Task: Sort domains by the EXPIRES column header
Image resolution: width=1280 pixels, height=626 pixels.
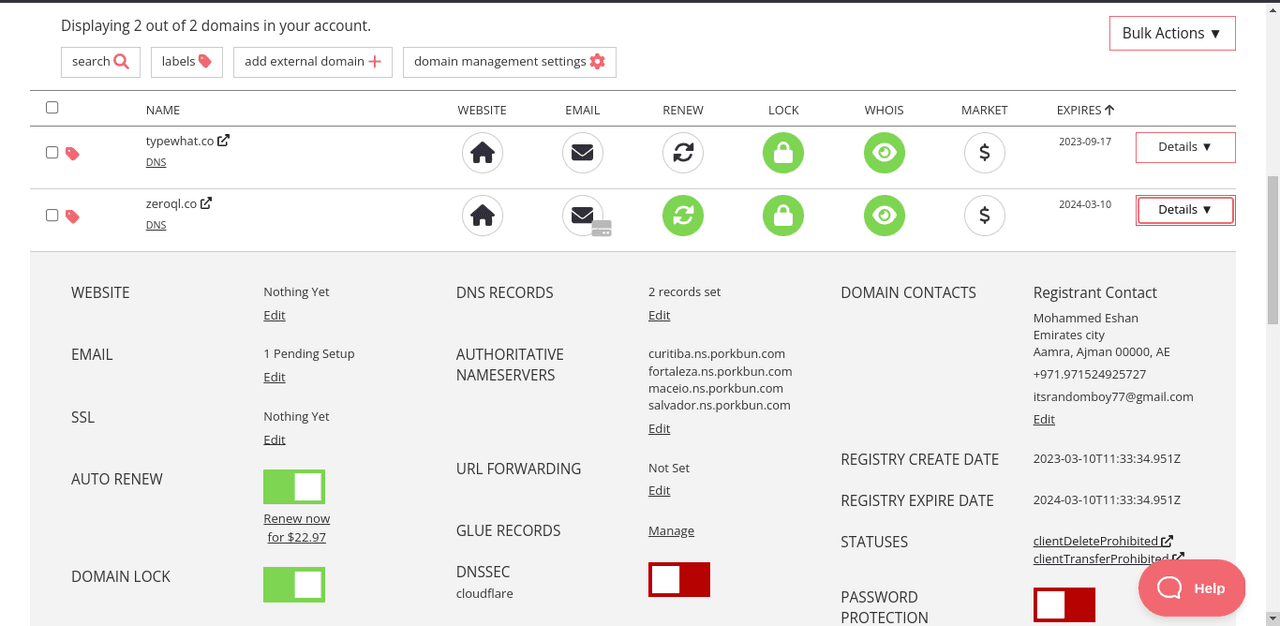Action: pos(1085,110)
